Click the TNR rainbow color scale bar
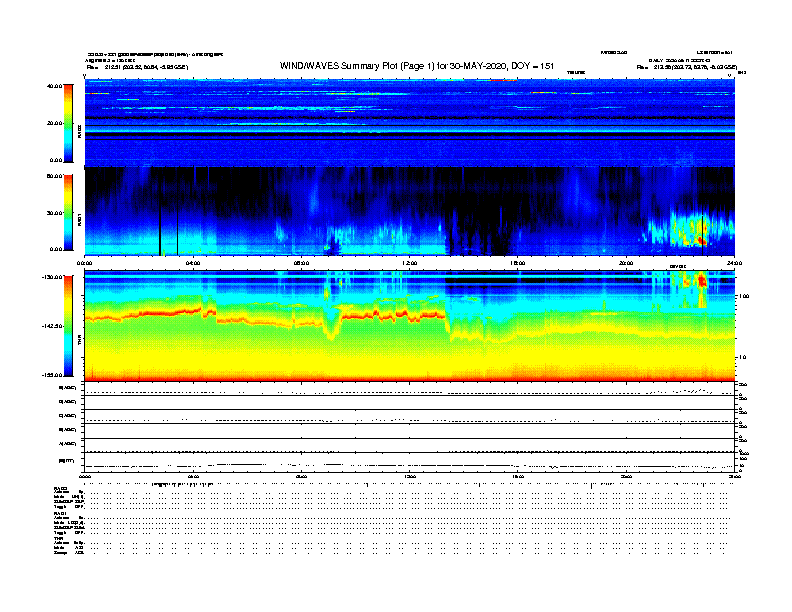 pos(68,326)
